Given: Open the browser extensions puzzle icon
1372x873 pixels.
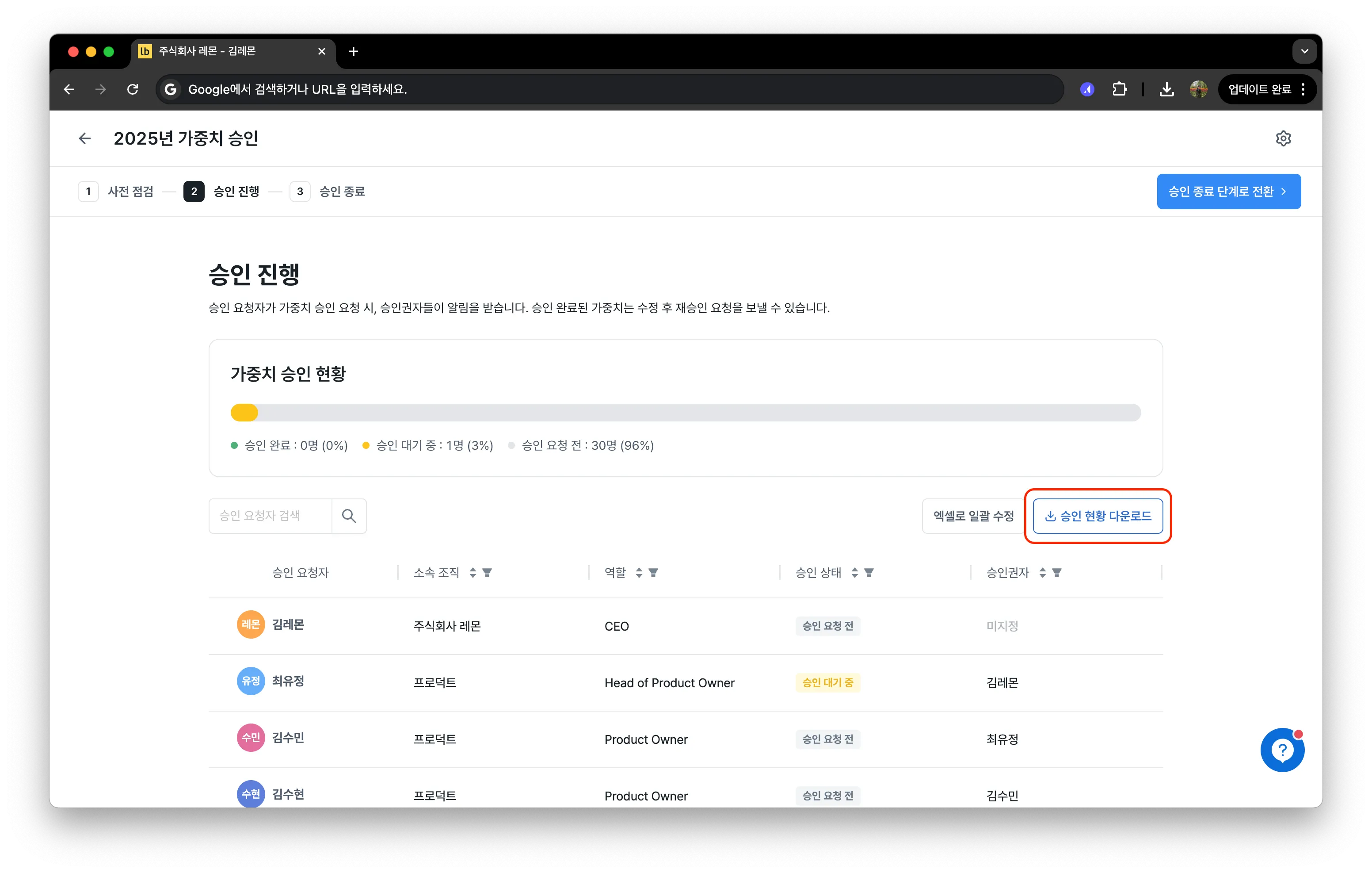Looking at the screenshot, I should click(x=1119, y=89).
